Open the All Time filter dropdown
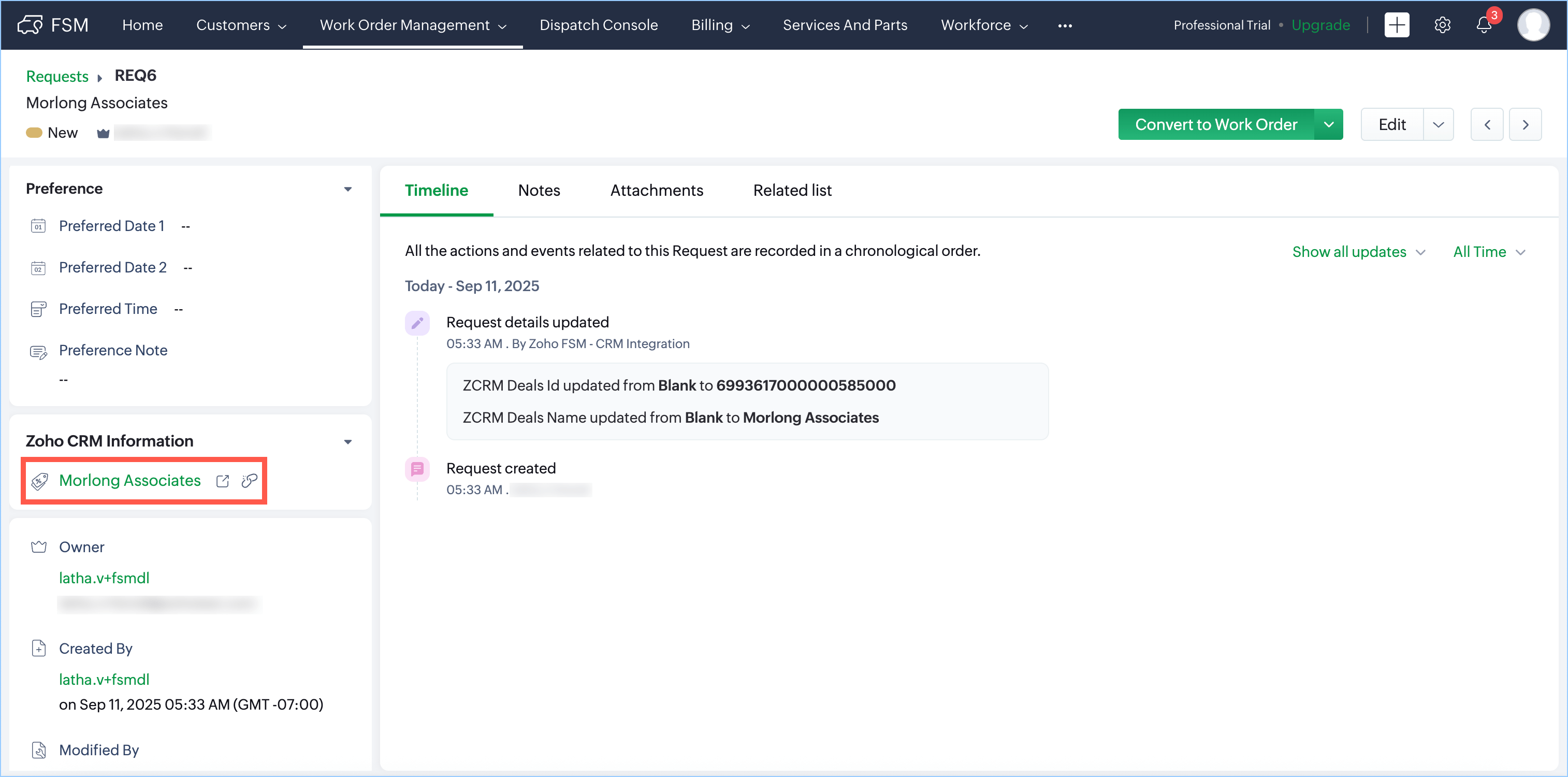 [x=1489, y=252]
